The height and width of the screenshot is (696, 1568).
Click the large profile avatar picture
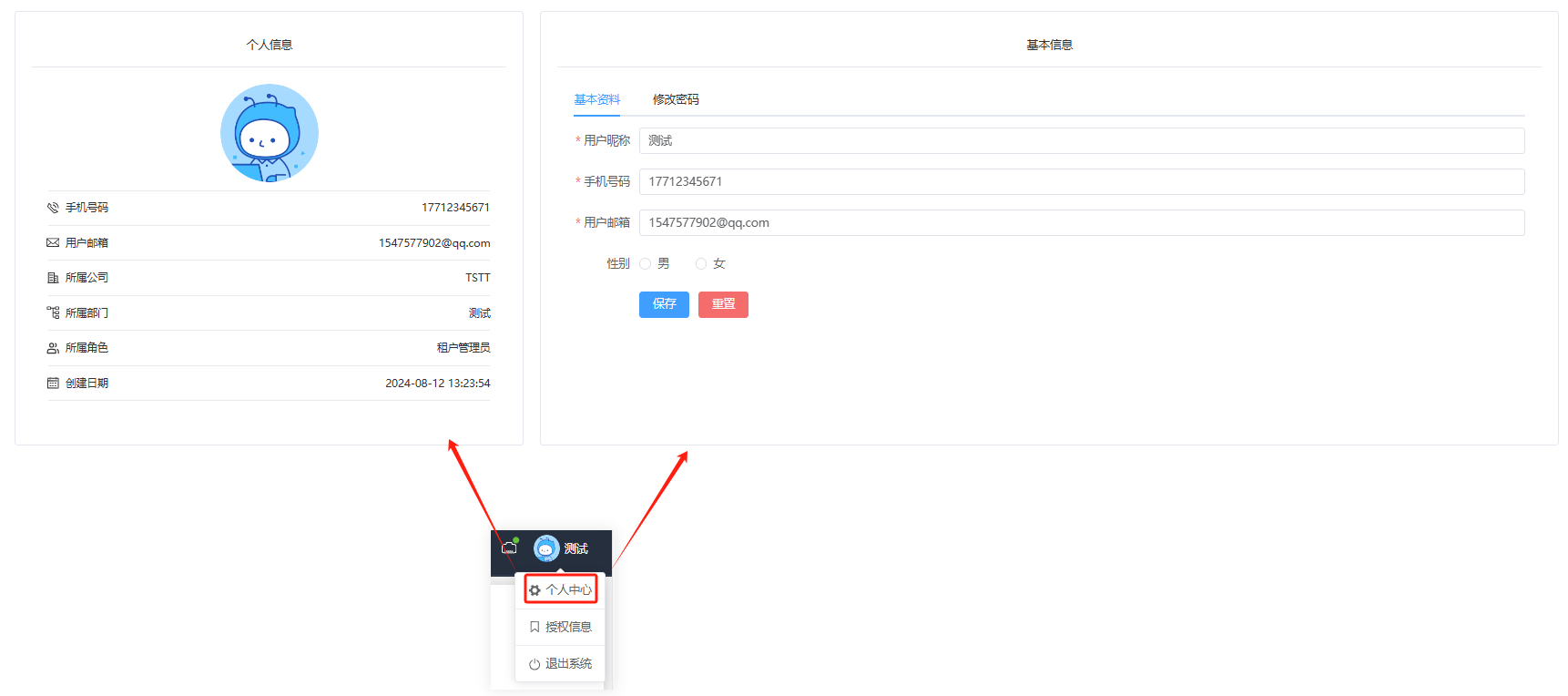point(270,133)
